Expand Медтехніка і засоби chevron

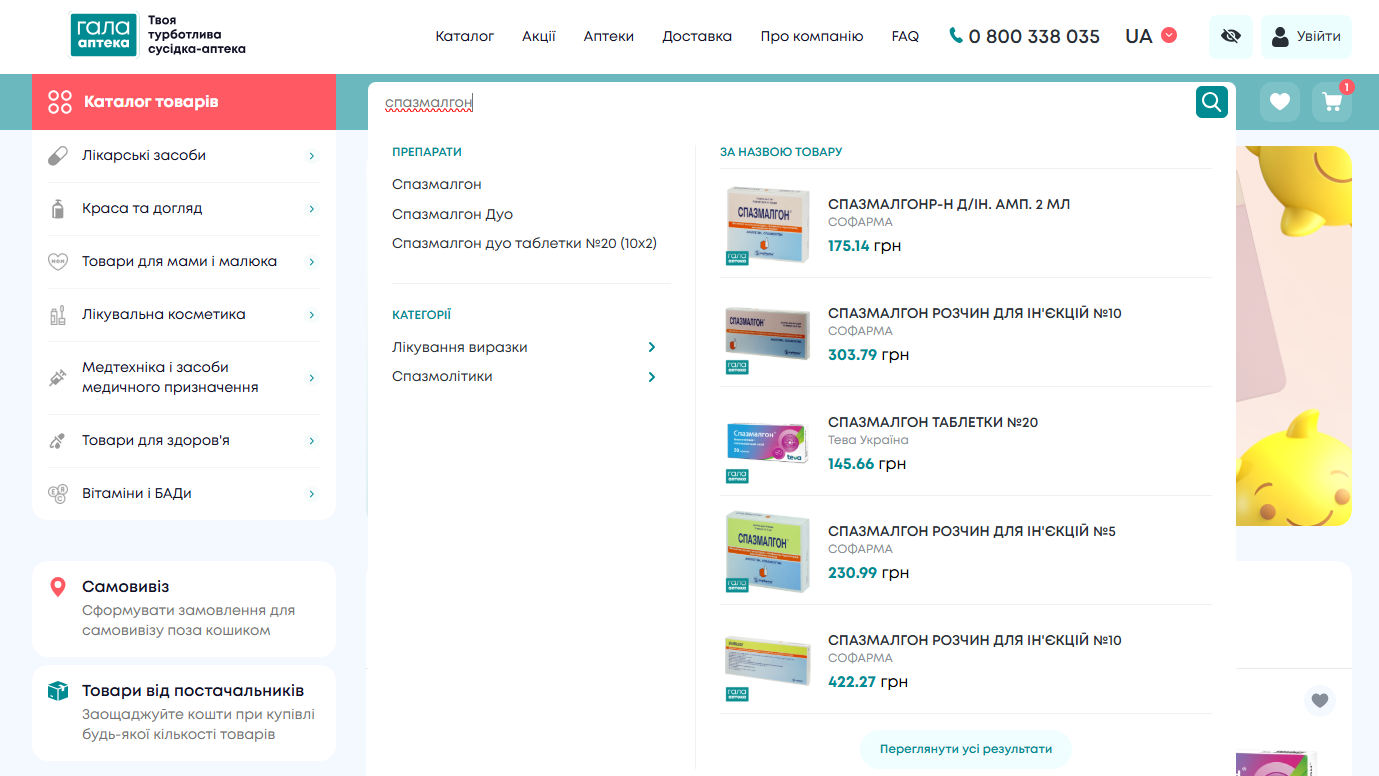click(312, 378)
